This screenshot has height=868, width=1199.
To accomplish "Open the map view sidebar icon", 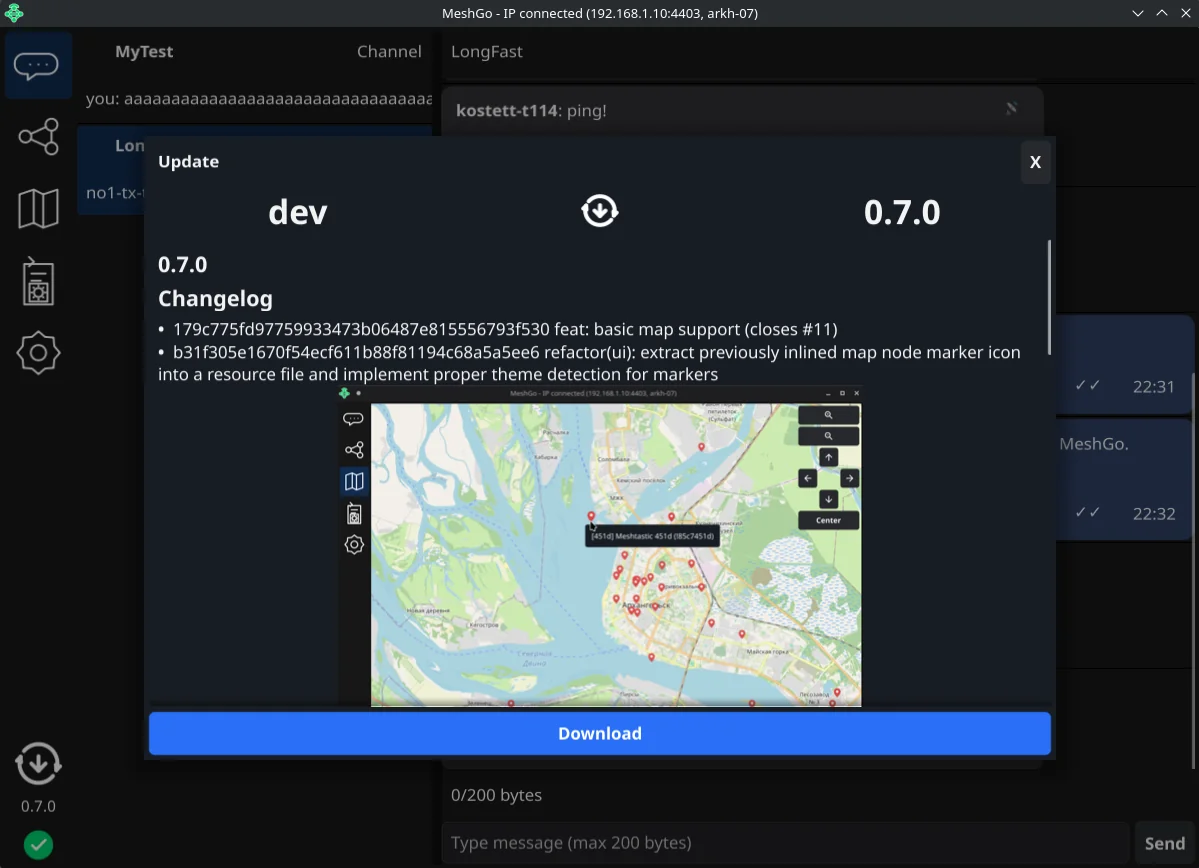I will [x=38, y=208].
